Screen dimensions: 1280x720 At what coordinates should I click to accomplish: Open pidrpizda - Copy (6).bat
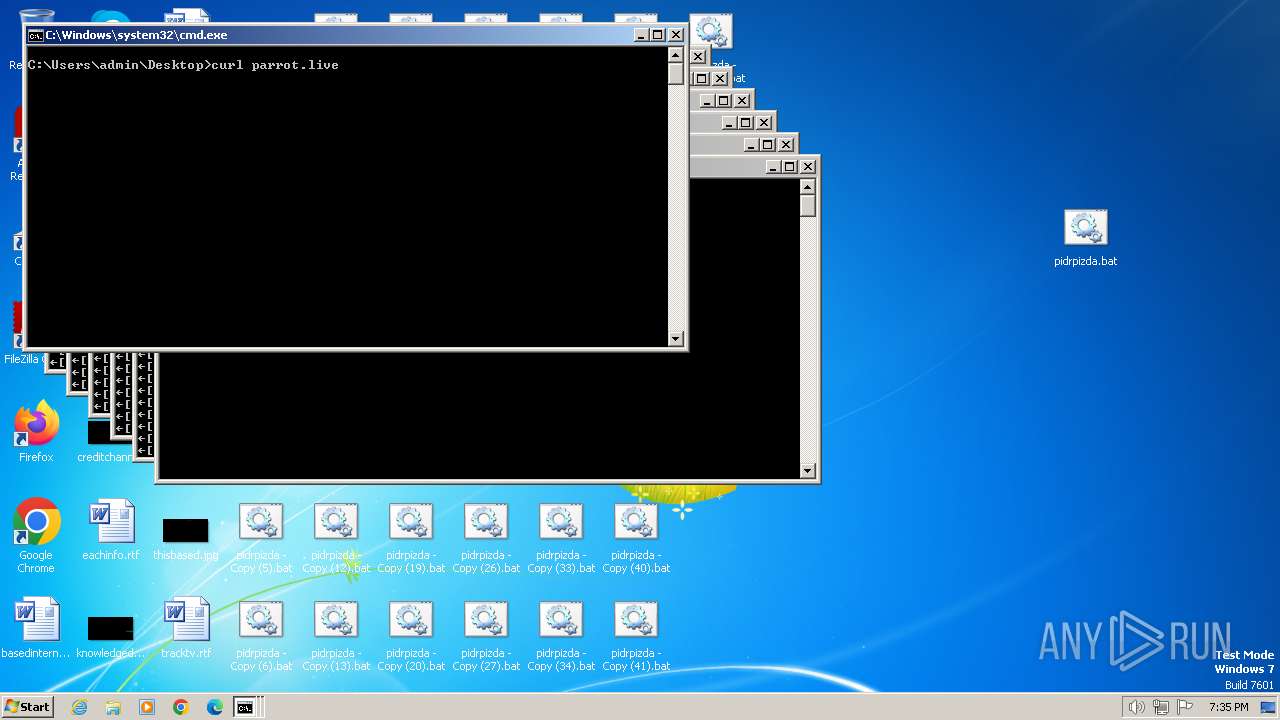pyautogui.click(x=261, y=636)
